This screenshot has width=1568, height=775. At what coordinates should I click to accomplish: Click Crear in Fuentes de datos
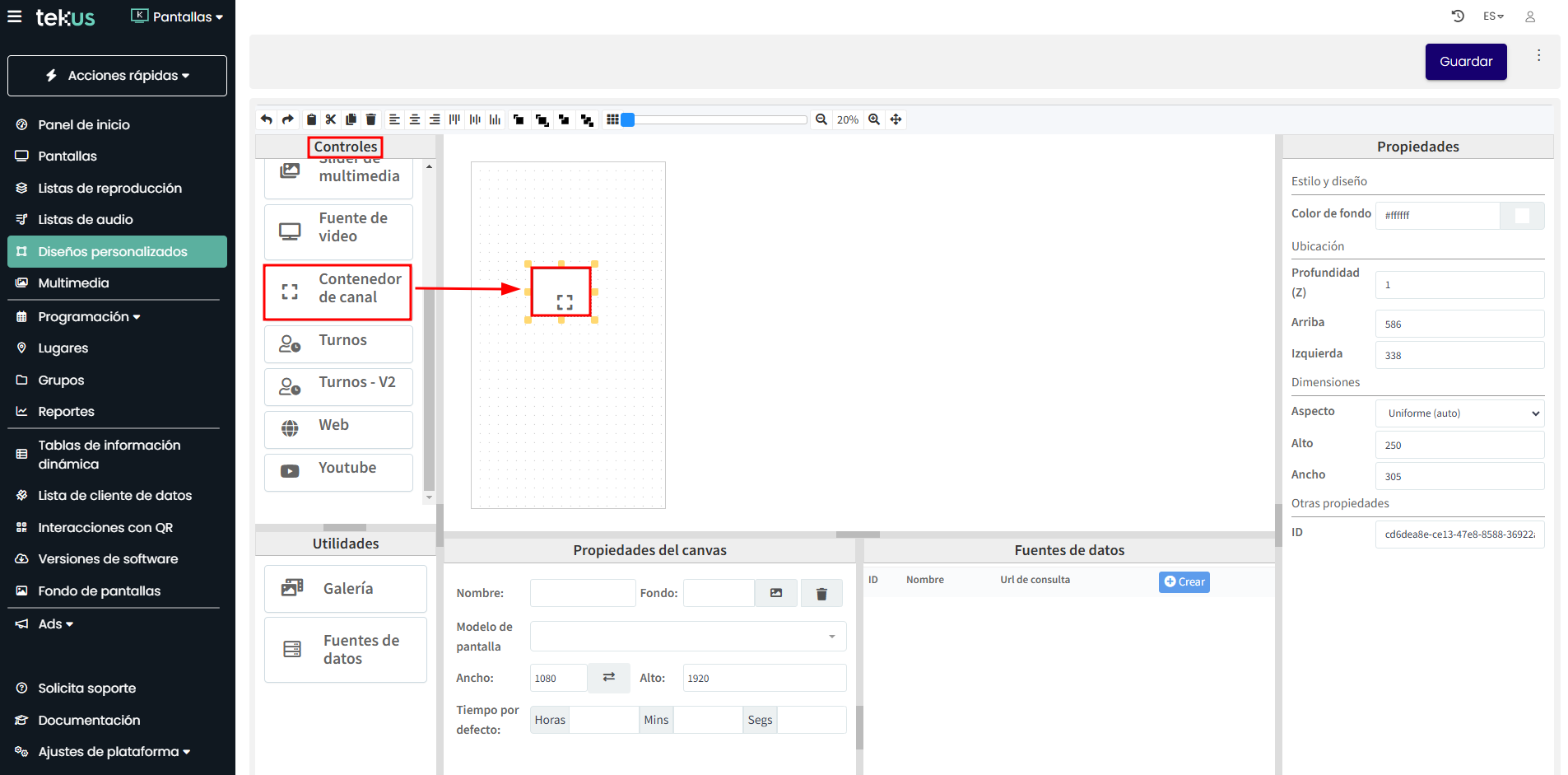1184,582
